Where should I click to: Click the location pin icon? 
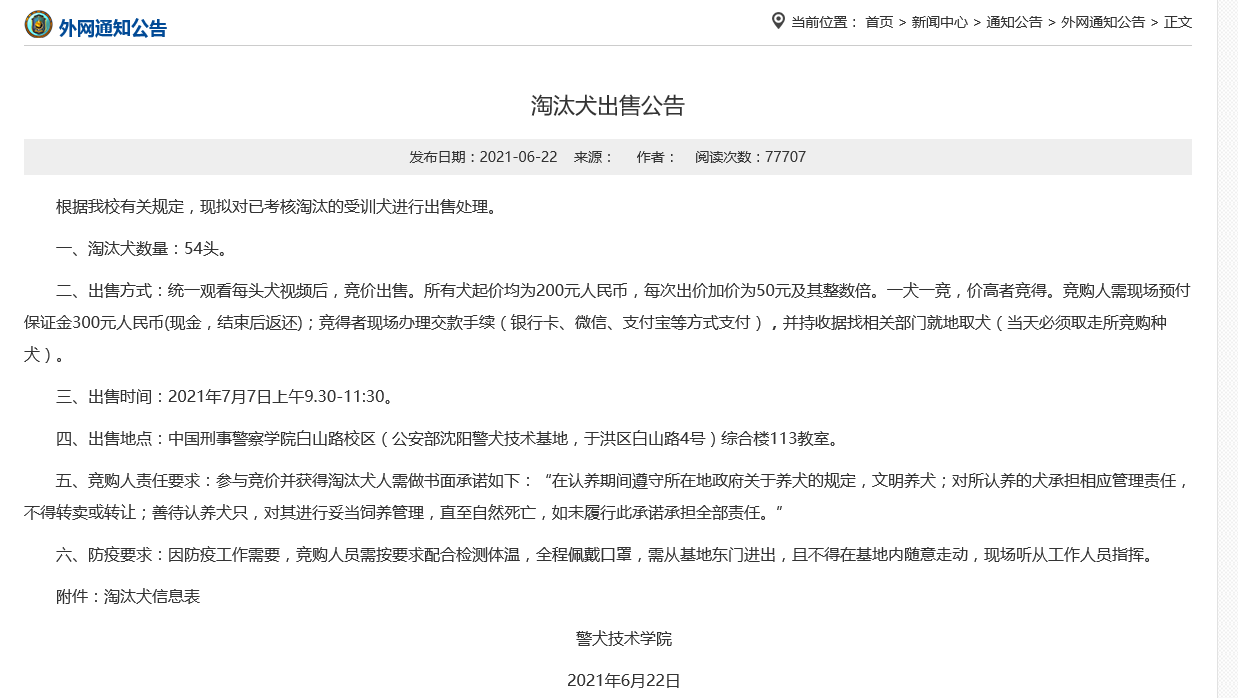point(778,21)
